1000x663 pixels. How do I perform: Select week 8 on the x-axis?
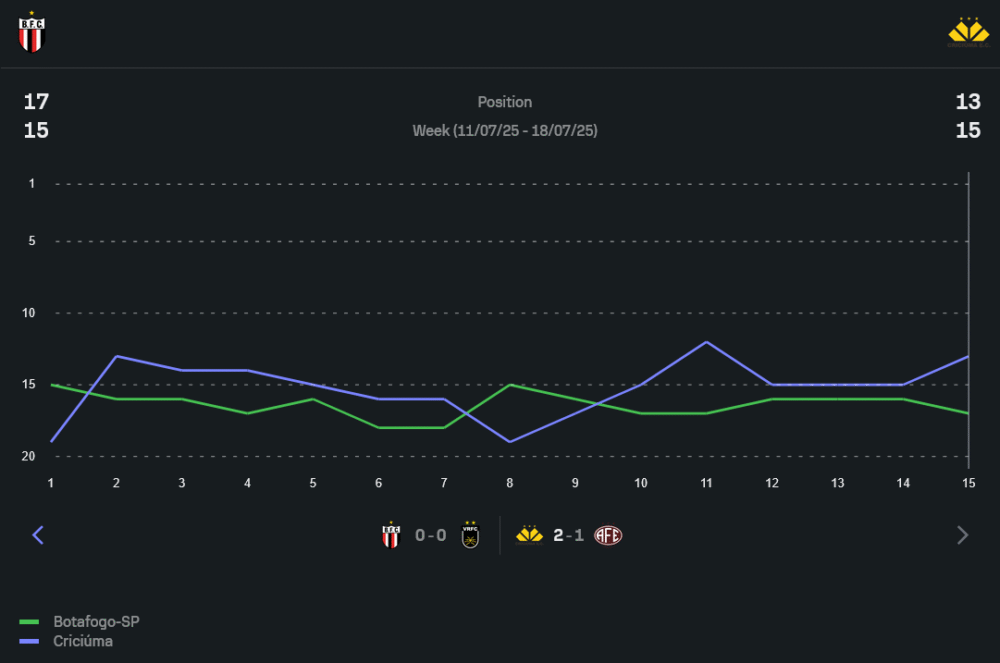point(510,483)
